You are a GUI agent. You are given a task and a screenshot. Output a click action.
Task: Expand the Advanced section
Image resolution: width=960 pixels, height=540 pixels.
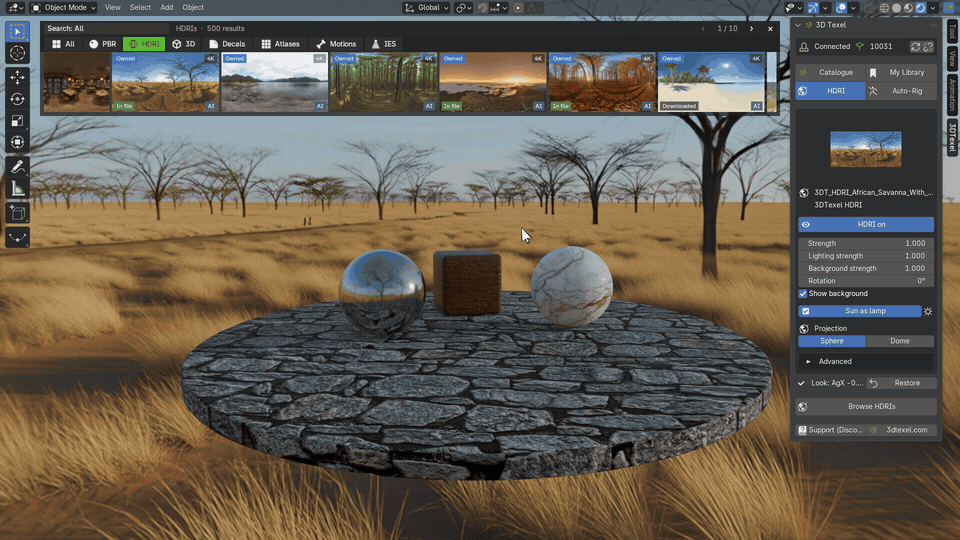click(x=866, y=362)
